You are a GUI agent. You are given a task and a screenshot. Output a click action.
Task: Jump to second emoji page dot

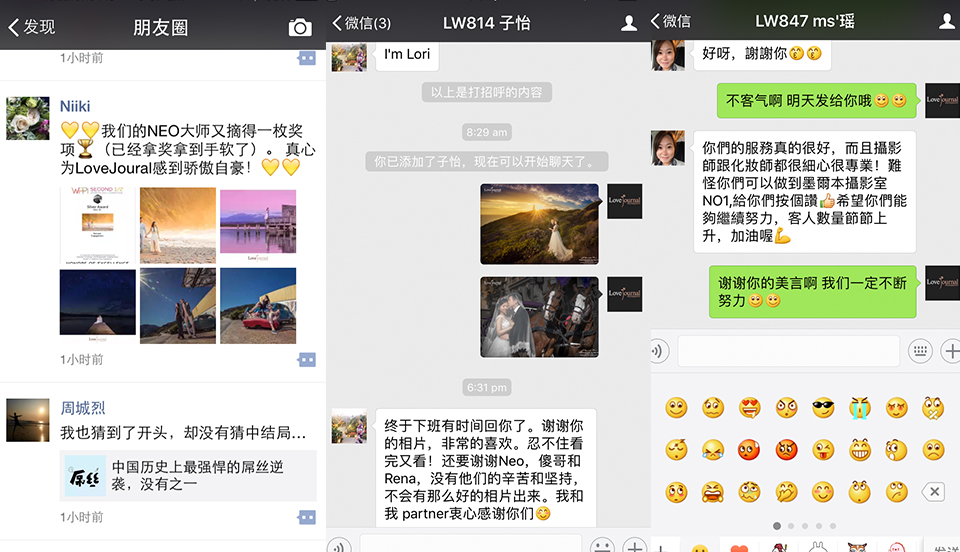click(790, 525)
